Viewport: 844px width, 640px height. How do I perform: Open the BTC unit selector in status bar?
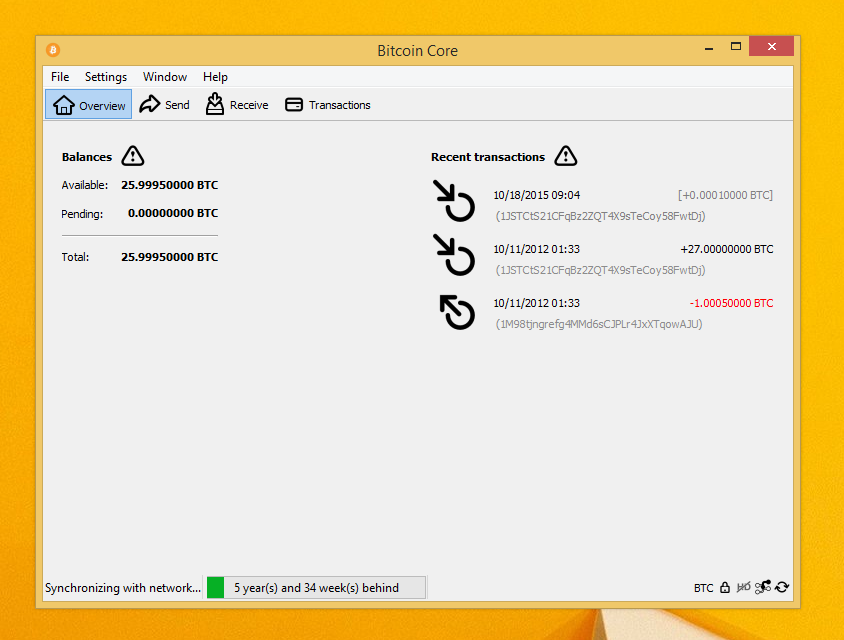[x=703, y=588]
